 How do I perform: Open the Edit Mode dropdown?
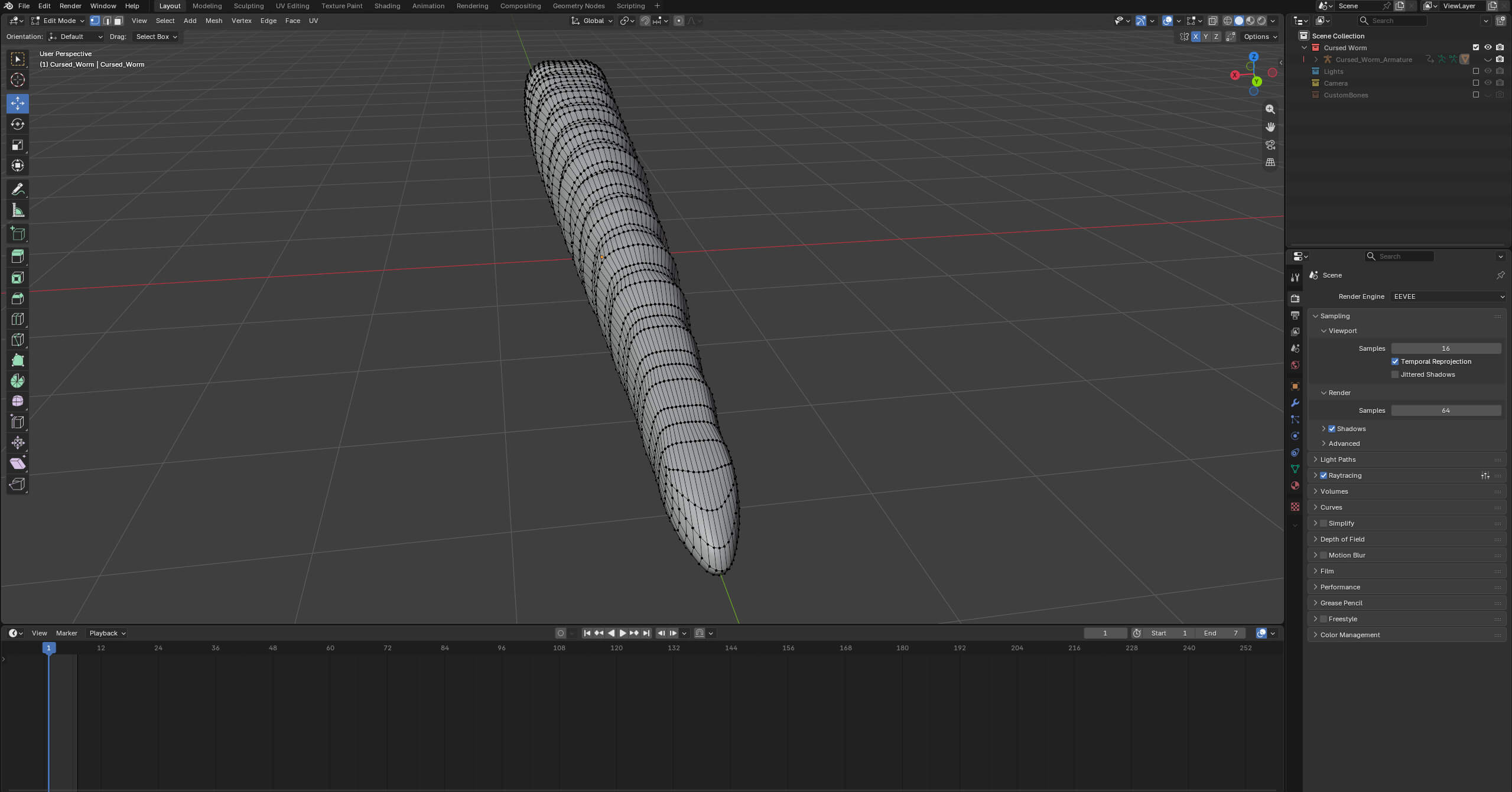tap(58, 21)
